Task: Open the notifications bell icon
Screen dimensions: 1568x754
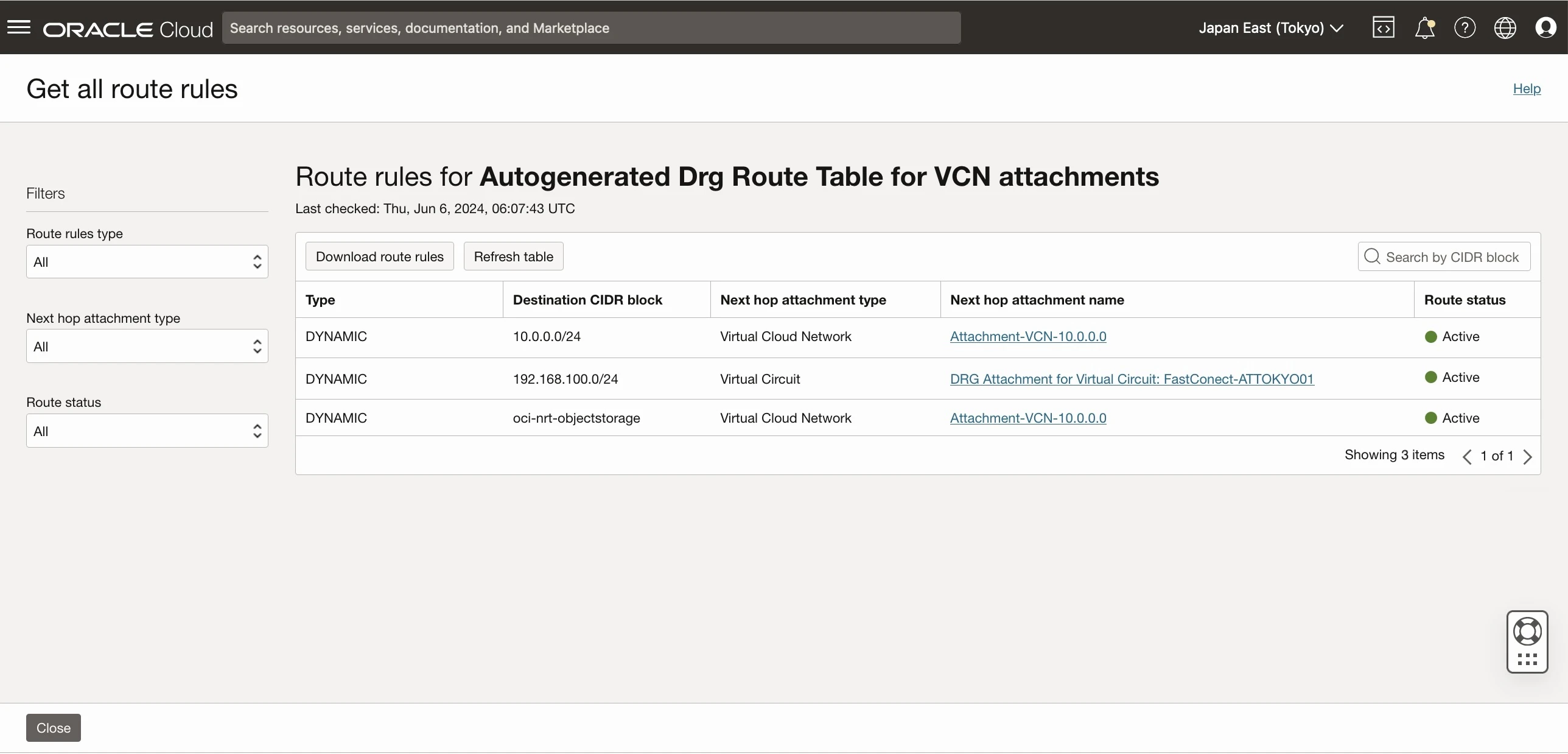Action: [1424, 28]
